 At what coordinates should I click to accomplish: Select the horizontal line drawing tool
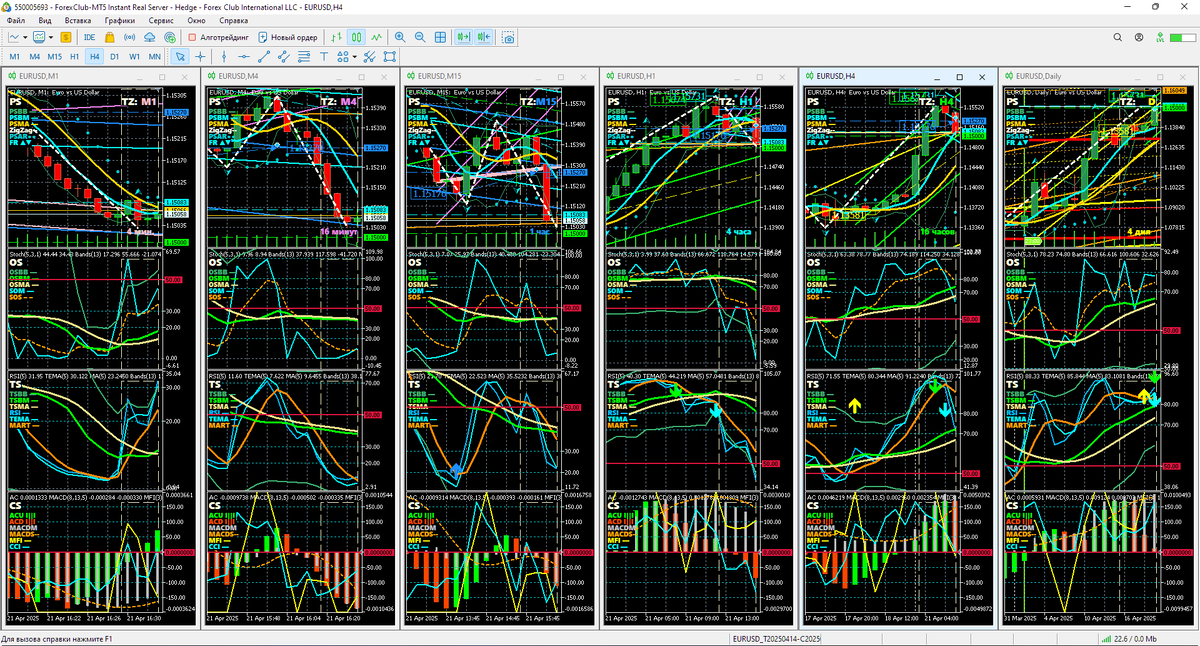tap(243, 56)
